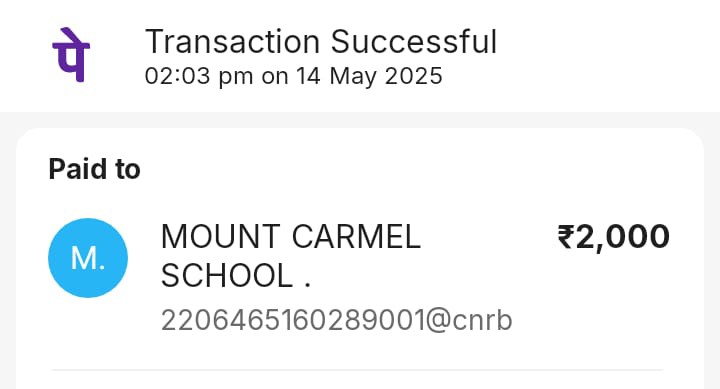This screenshot has height=389, width=720.
Task: Tap the digits 2,000 in the amount
Action: click(x=623, y=237)
